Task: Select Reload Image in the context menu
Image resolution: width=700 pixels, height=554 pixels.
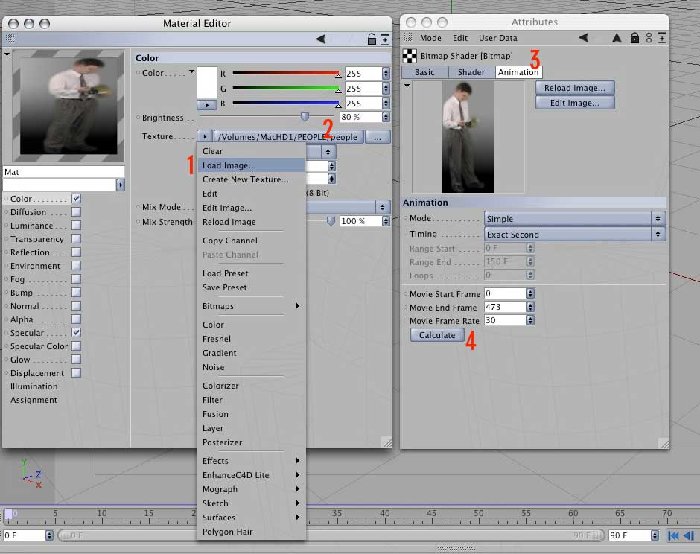Action: pos(251,222)
